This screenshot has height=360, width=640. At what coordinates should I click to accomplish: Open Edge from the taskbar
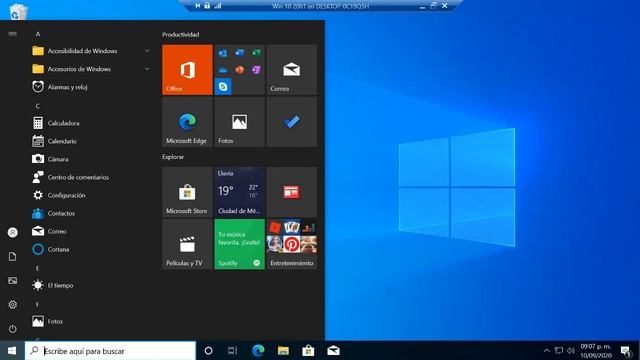point(258,351)
